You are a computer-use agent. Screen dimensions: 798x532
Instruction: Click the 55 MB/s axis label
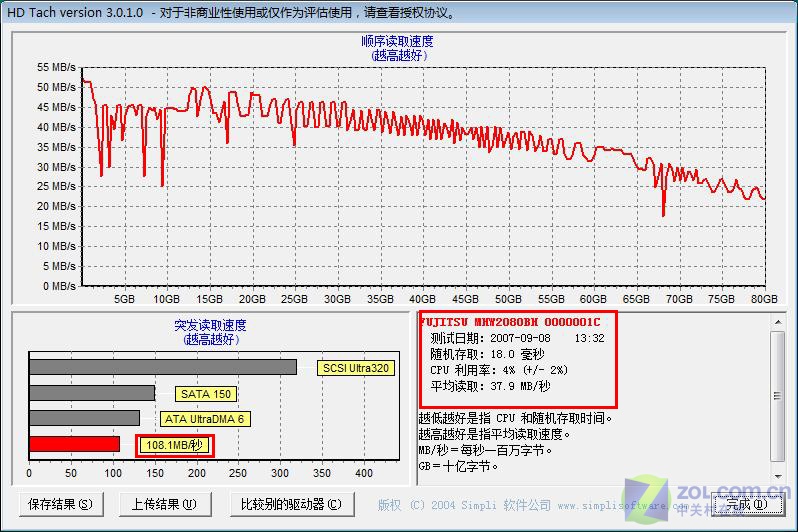pyautogui.click(x=56, y=67)
